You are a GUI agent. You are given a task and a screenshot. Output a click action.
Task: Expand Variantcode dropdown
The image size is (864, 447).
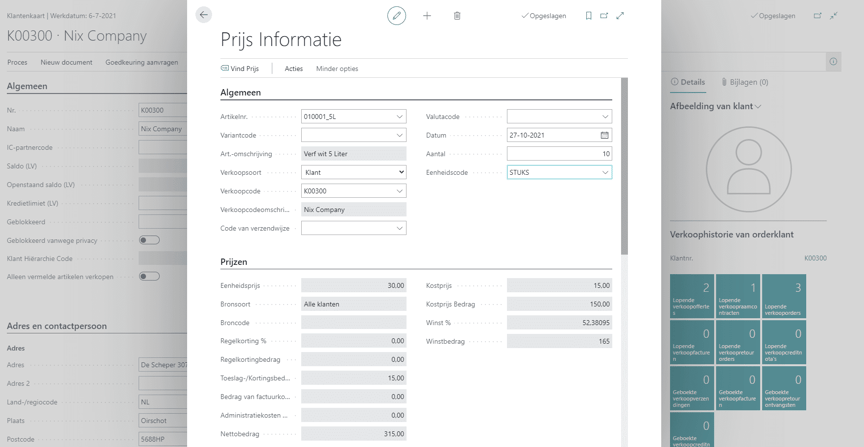coord(399,136)
